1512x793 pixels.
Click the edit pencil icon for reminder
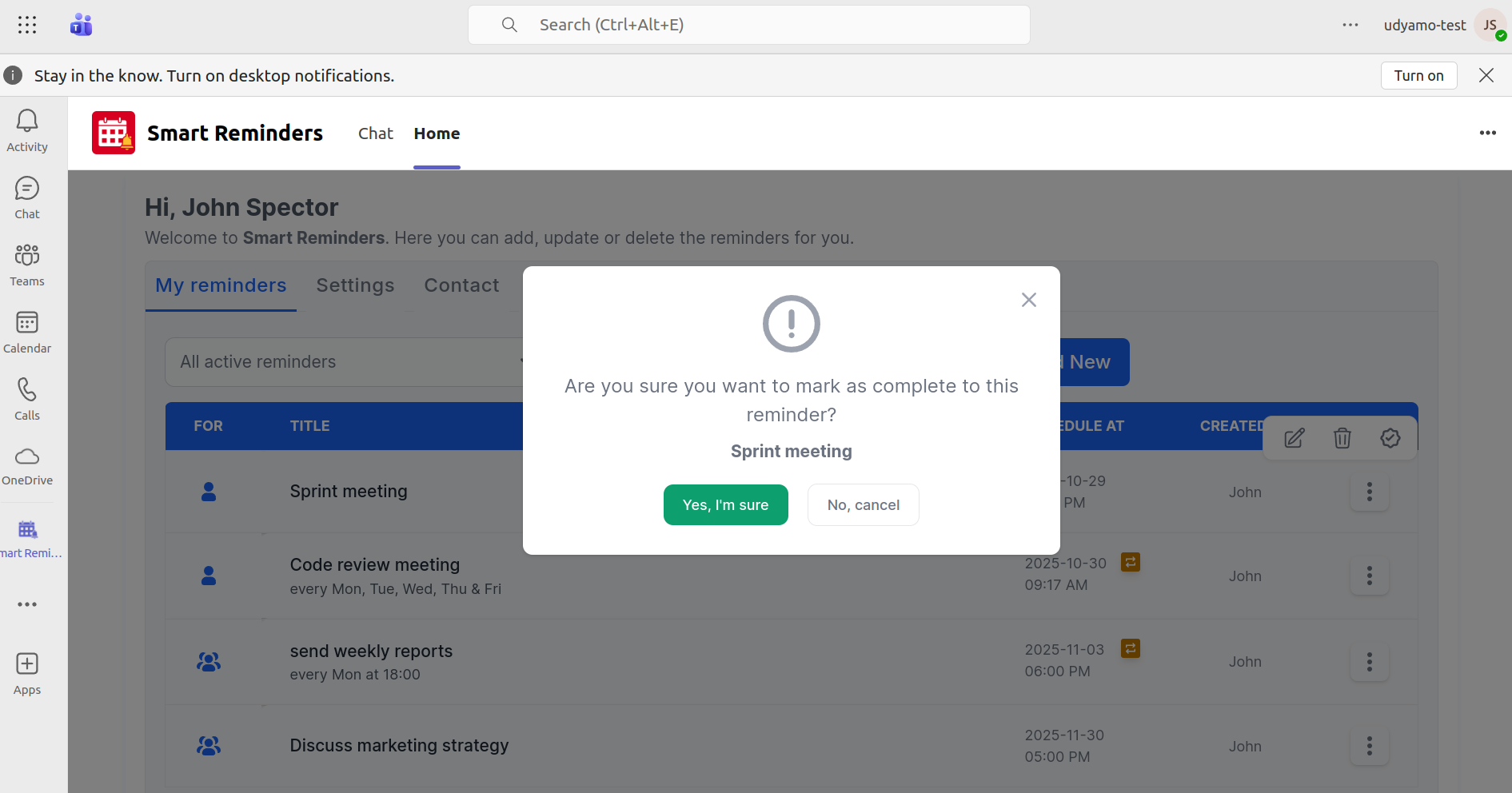point(1294,438)
